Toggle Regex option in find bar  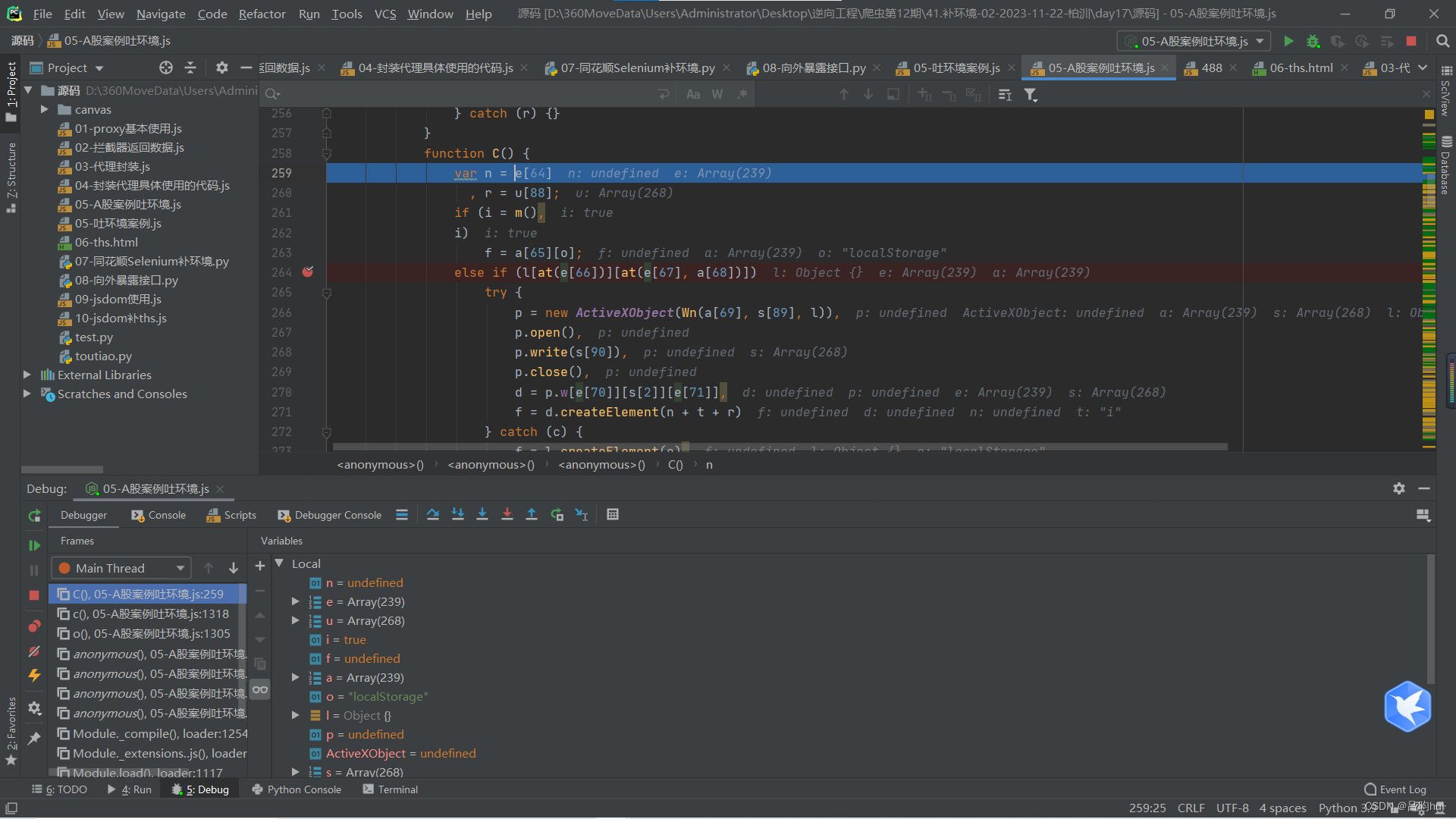coord(742,94)
